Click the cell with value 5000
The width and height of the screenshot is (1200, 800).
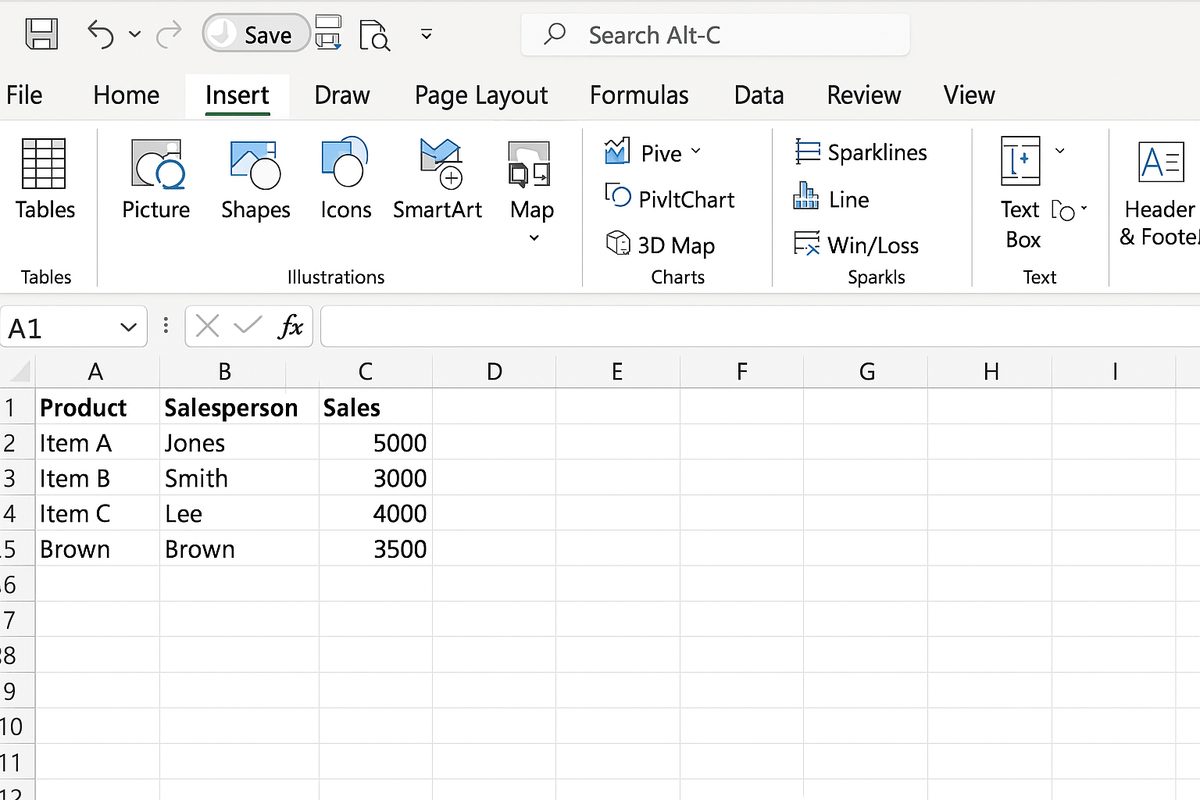pyautogui.click(x=375, y=443)
